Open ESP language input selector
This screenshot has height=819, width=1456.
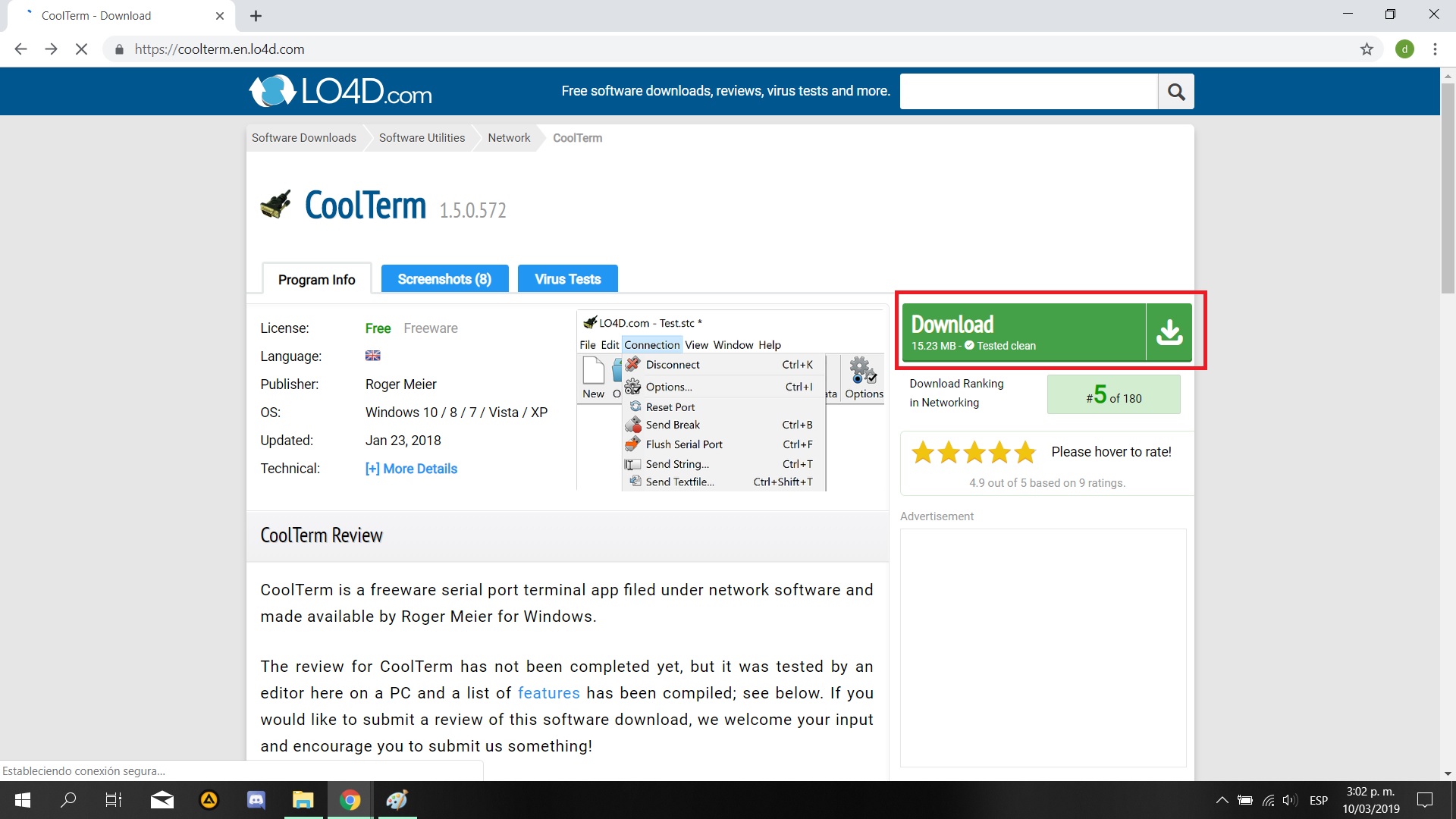pyautogui.click(x=1318, y=800)
